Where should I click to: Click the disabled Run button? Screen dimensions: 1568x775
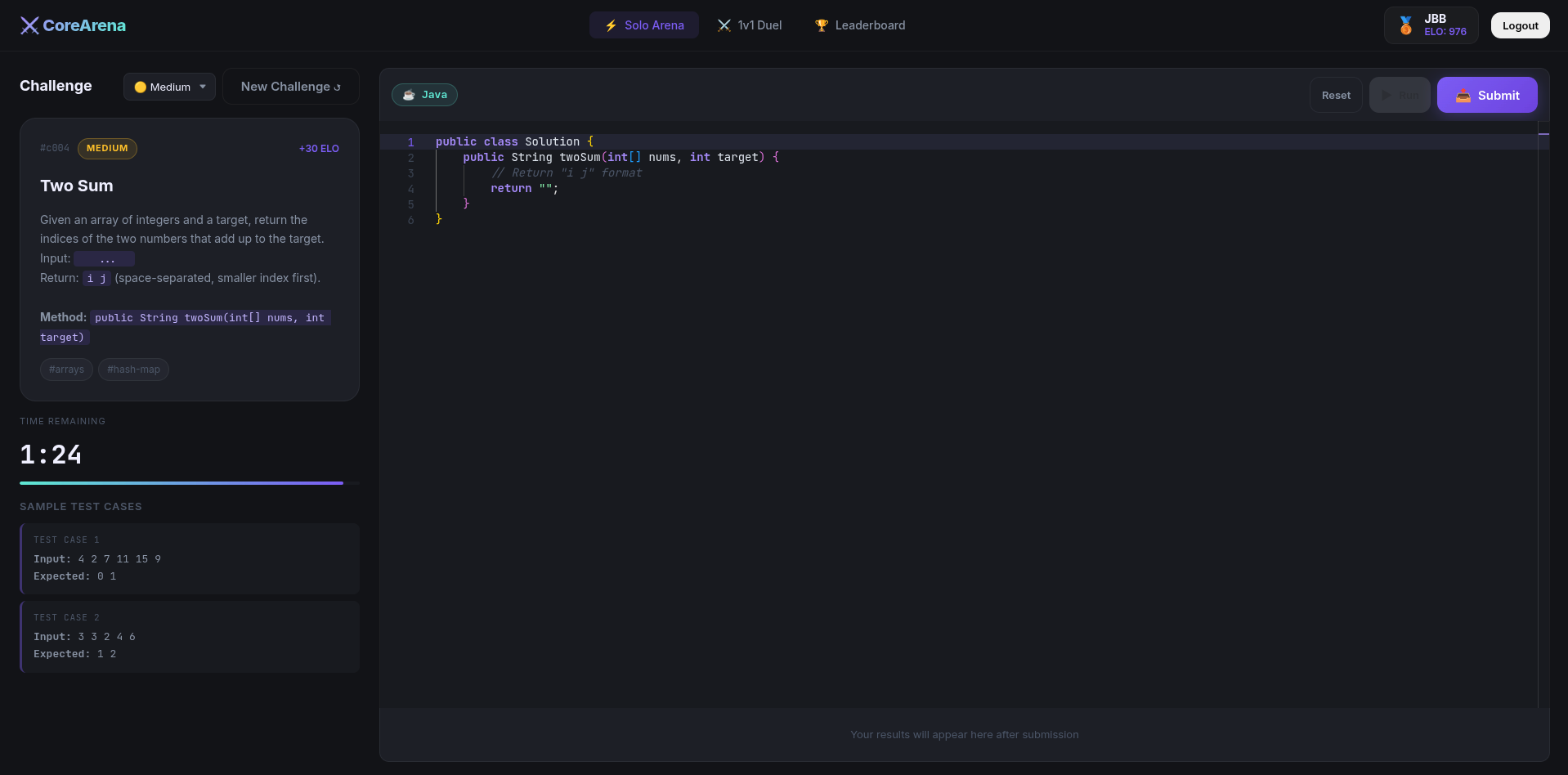click(1400, 95)
